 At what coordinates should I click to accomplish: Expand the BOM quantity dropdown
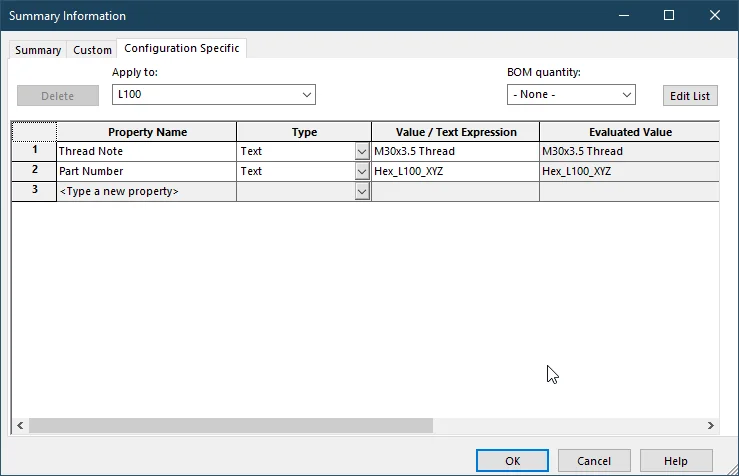point(627,95)
